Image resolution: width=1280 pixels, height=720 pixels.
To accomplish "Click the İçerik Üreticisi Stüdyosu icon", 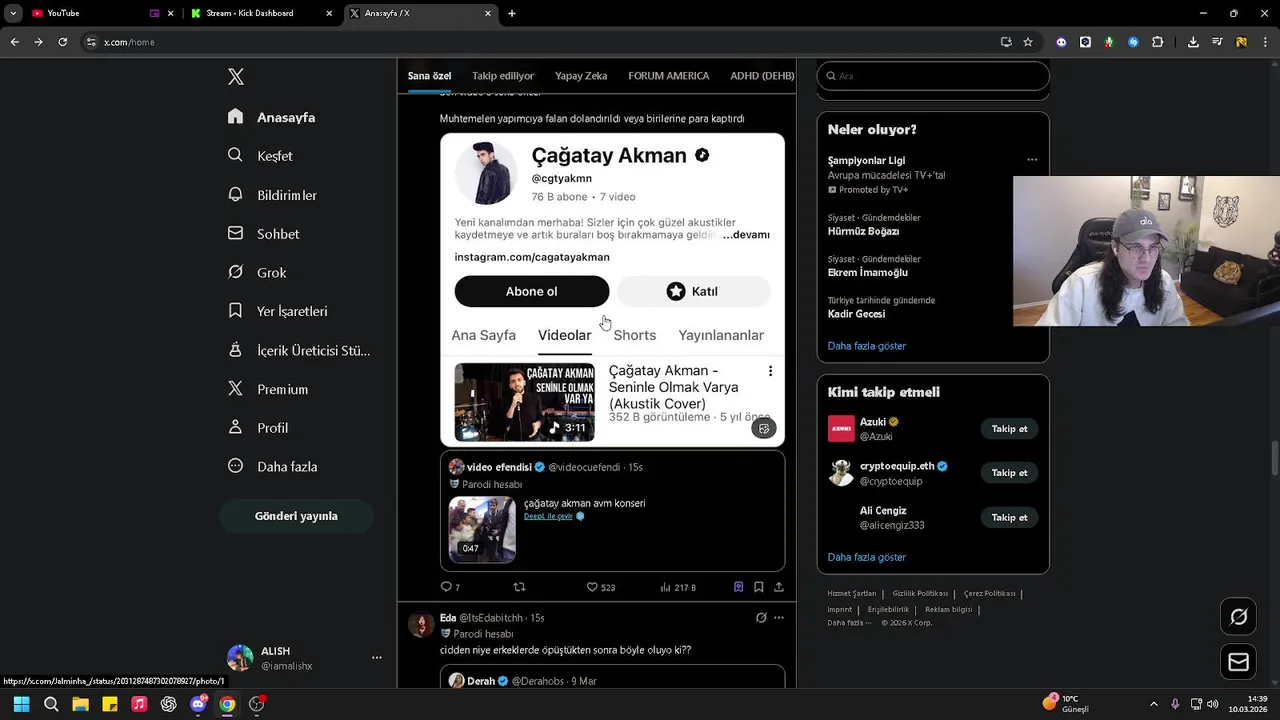I will coord(235,350).
